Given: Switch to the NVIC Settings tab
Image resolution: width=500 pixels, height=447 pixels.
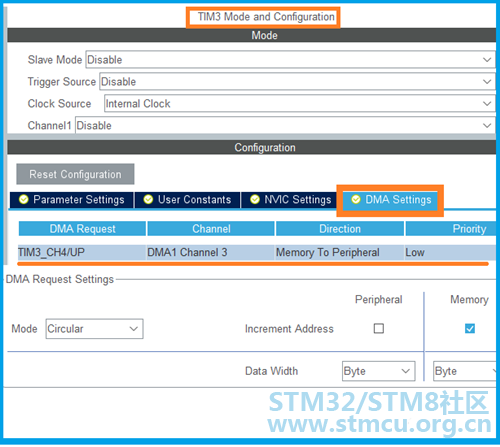Looking at the screenshot, I should pos(289,200).
